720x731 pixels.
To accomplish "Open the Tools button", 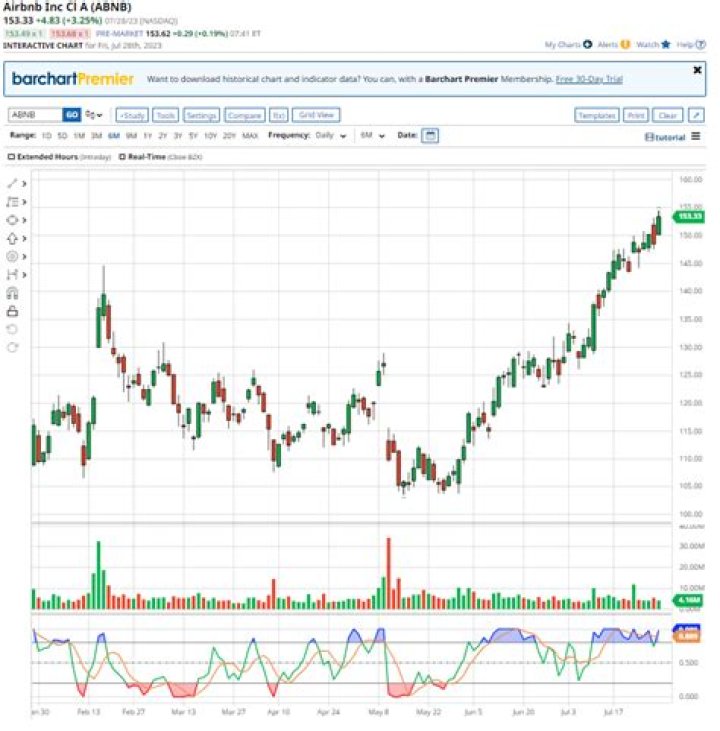I will tap(166, 115).
